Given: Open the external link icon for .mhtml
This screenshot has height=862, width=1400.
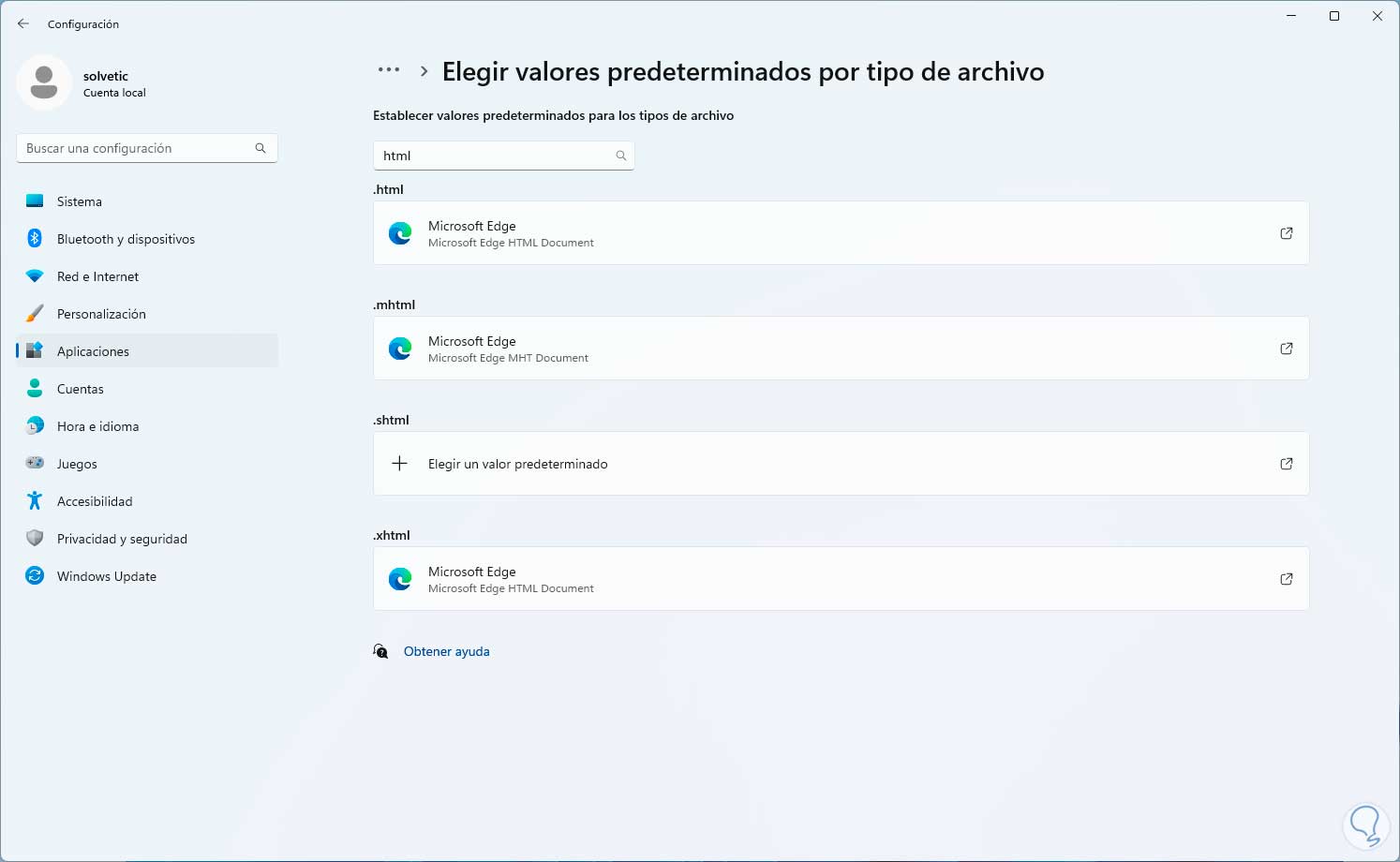Looking at the screenshot, I should click(1287, 349).
